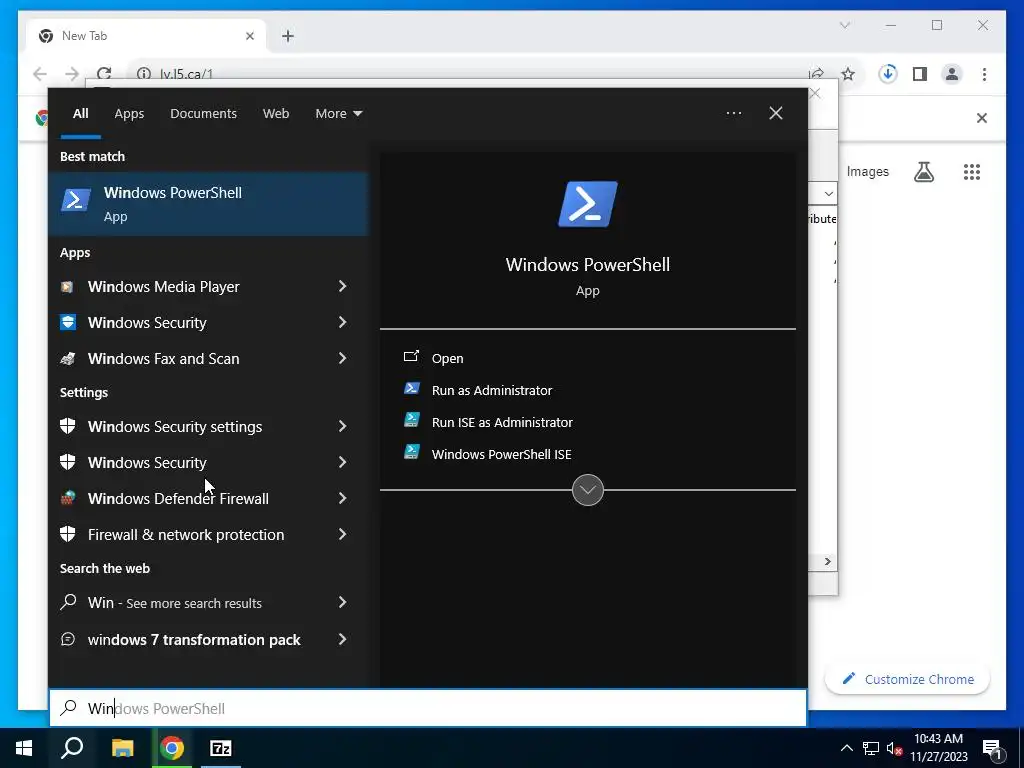Click the Run ISE as Administrator icon

pyautogui.click(x=411, y=420)
